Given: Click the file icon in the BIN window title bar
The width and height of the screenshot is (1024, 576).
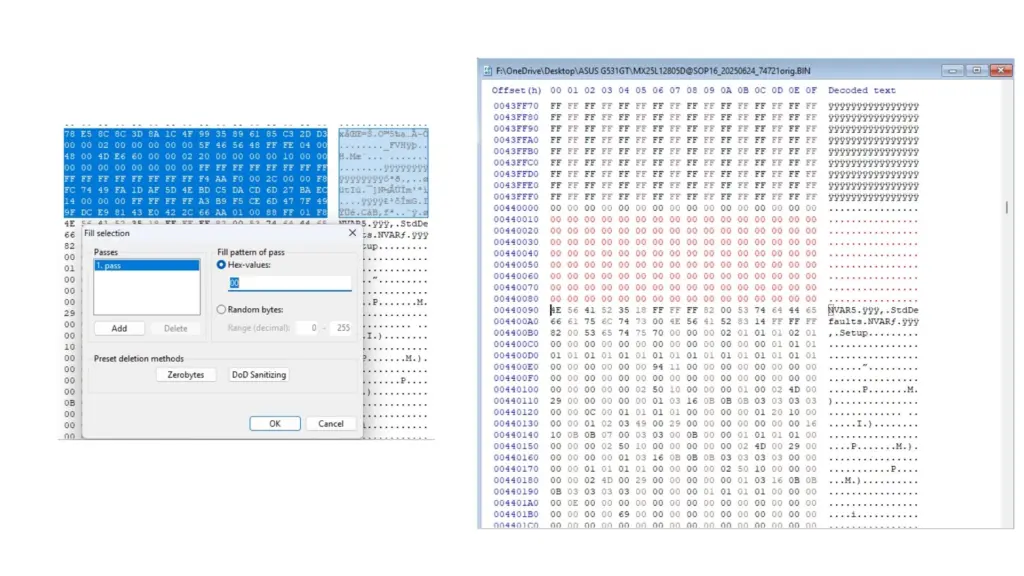Looking at the screenshot, I should tap(487, 71).
